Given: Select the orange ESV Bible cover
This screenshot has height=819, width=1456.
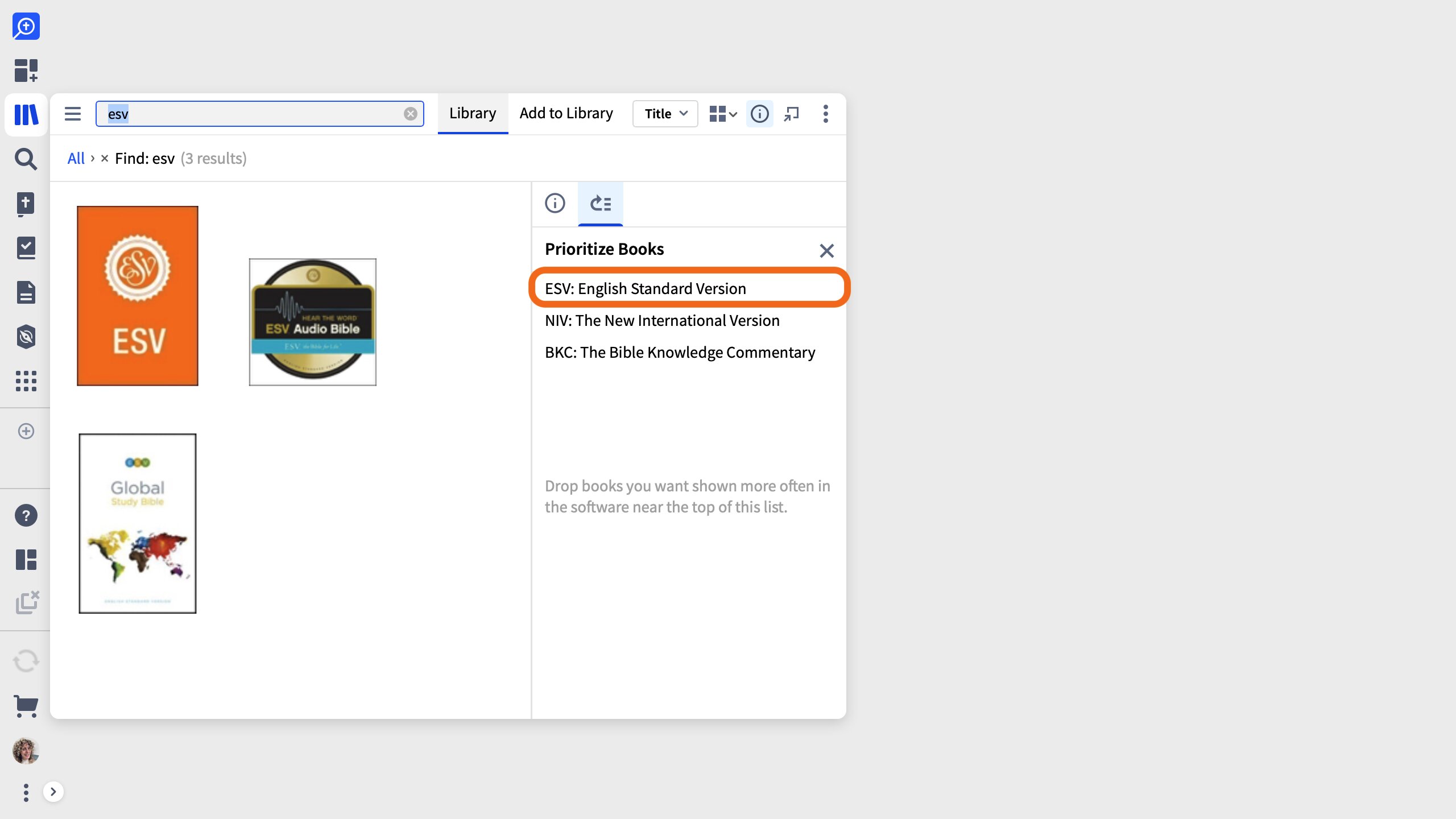Looking at the screenshot, I should point(138,296).
